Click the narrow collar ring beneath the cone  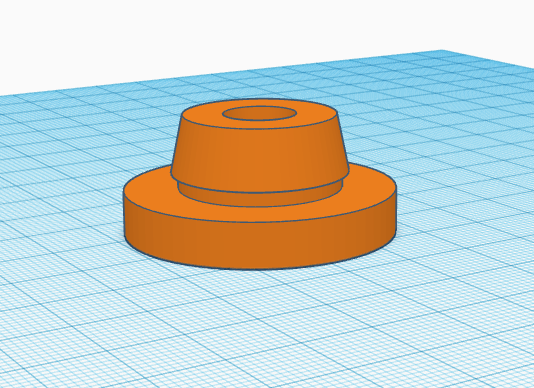[260, 199]
